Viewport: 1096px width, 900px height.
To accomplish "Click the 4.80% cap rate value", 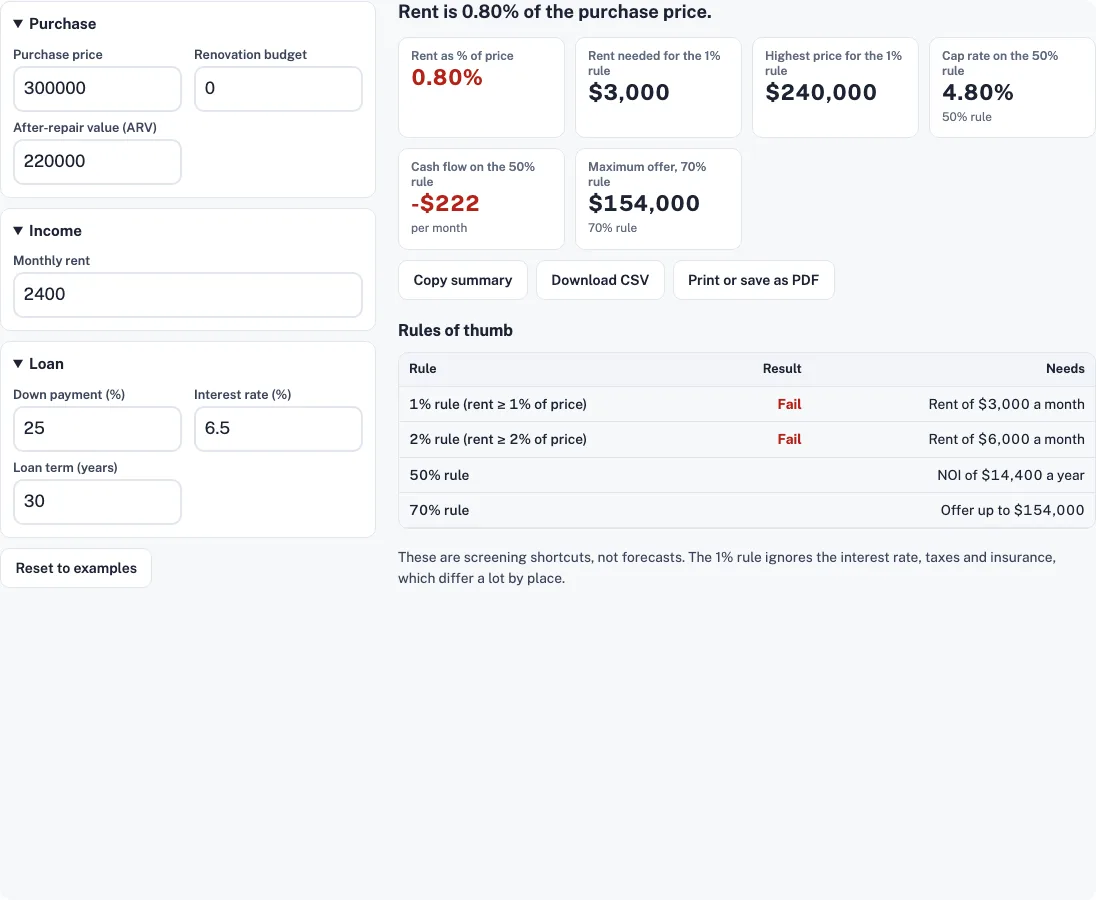I will [977, 92].
